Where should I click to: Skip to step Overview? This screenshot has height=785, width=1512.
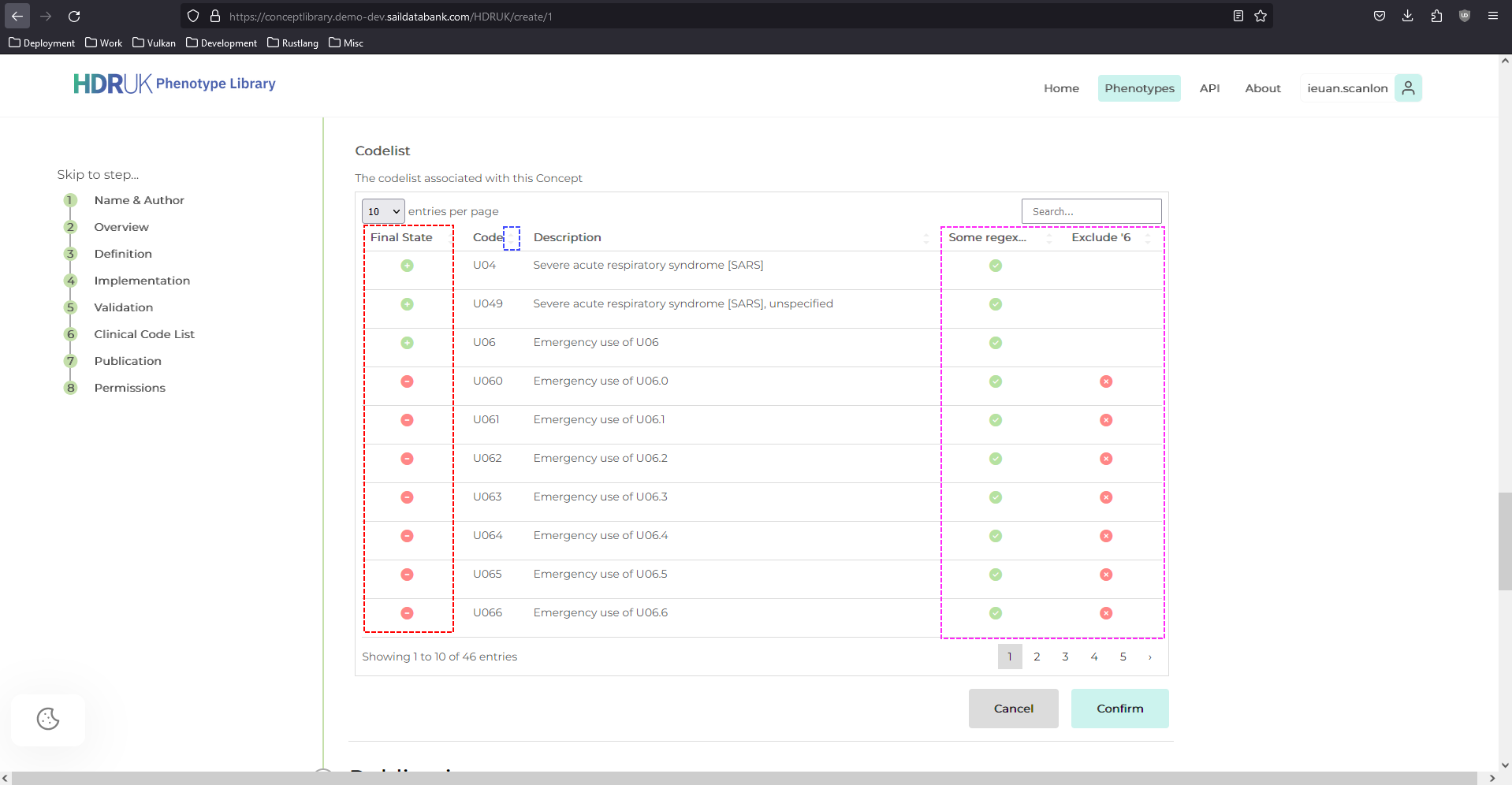pos(121,227)
